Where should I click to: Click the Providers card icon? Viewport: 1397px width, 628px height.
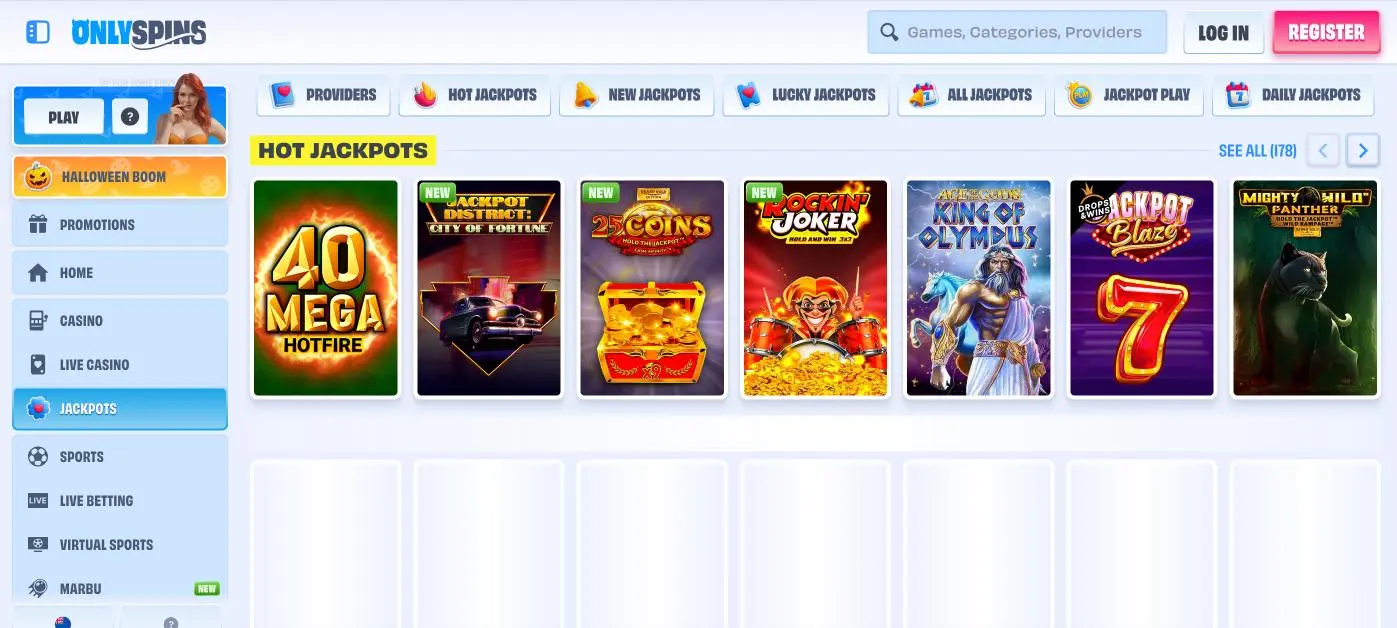282,95
